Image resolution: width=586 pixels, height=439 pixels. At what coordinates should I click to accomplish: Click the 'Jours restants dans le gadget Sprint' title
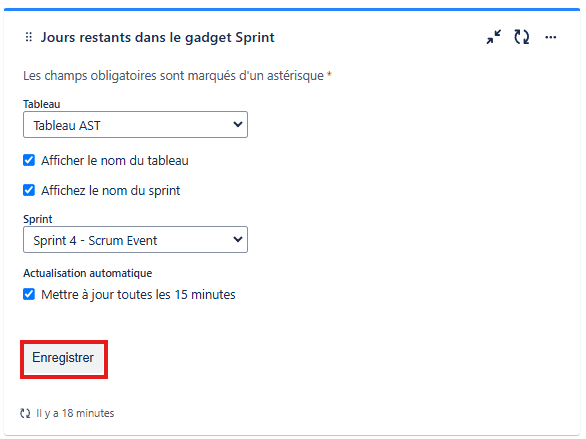click(157, 37)
